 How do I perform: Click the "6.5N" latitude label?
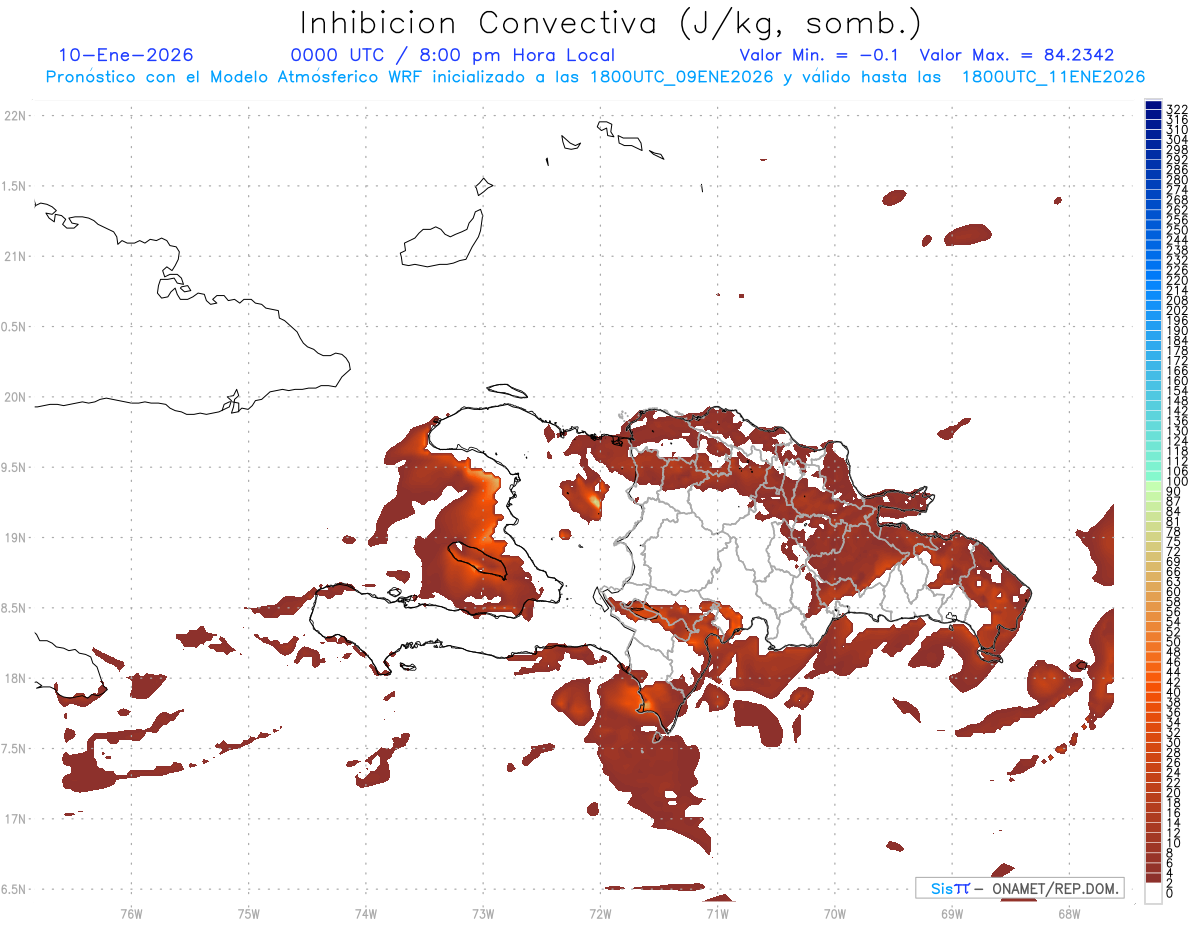pyautogui.click(x=14, y=889)
